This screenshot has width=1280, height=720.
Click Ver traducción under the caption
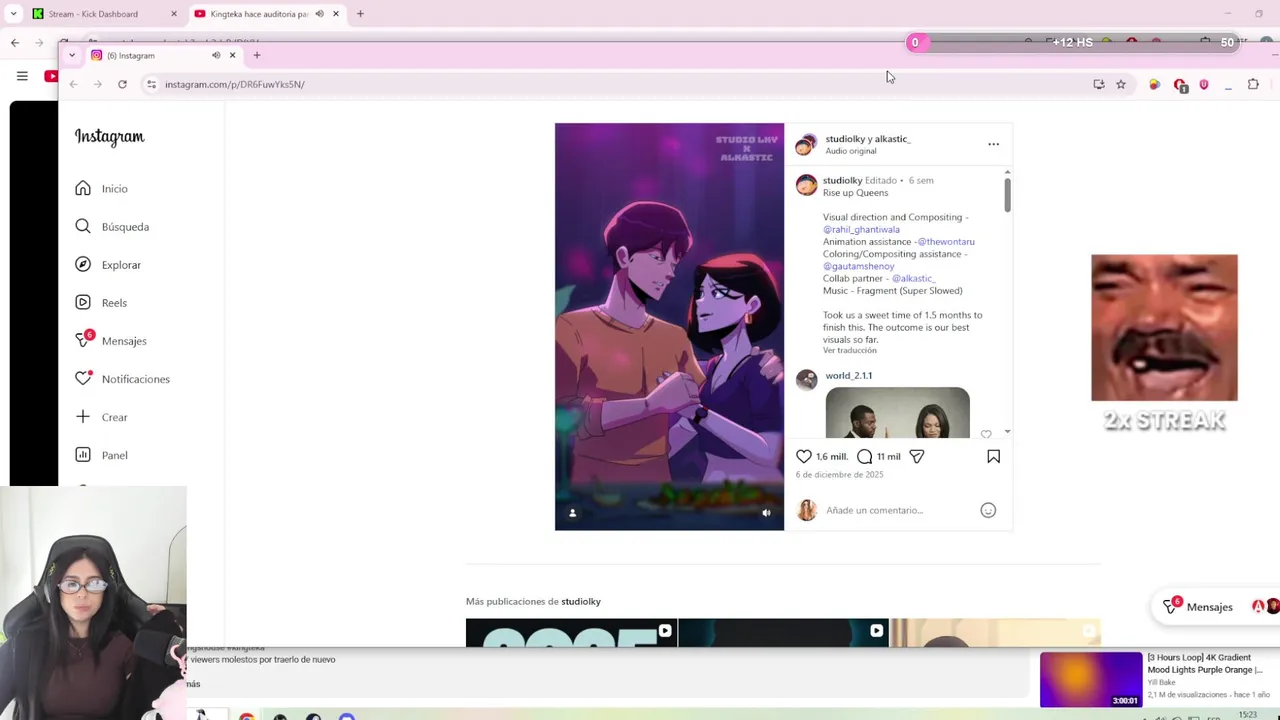click(850, 351)
